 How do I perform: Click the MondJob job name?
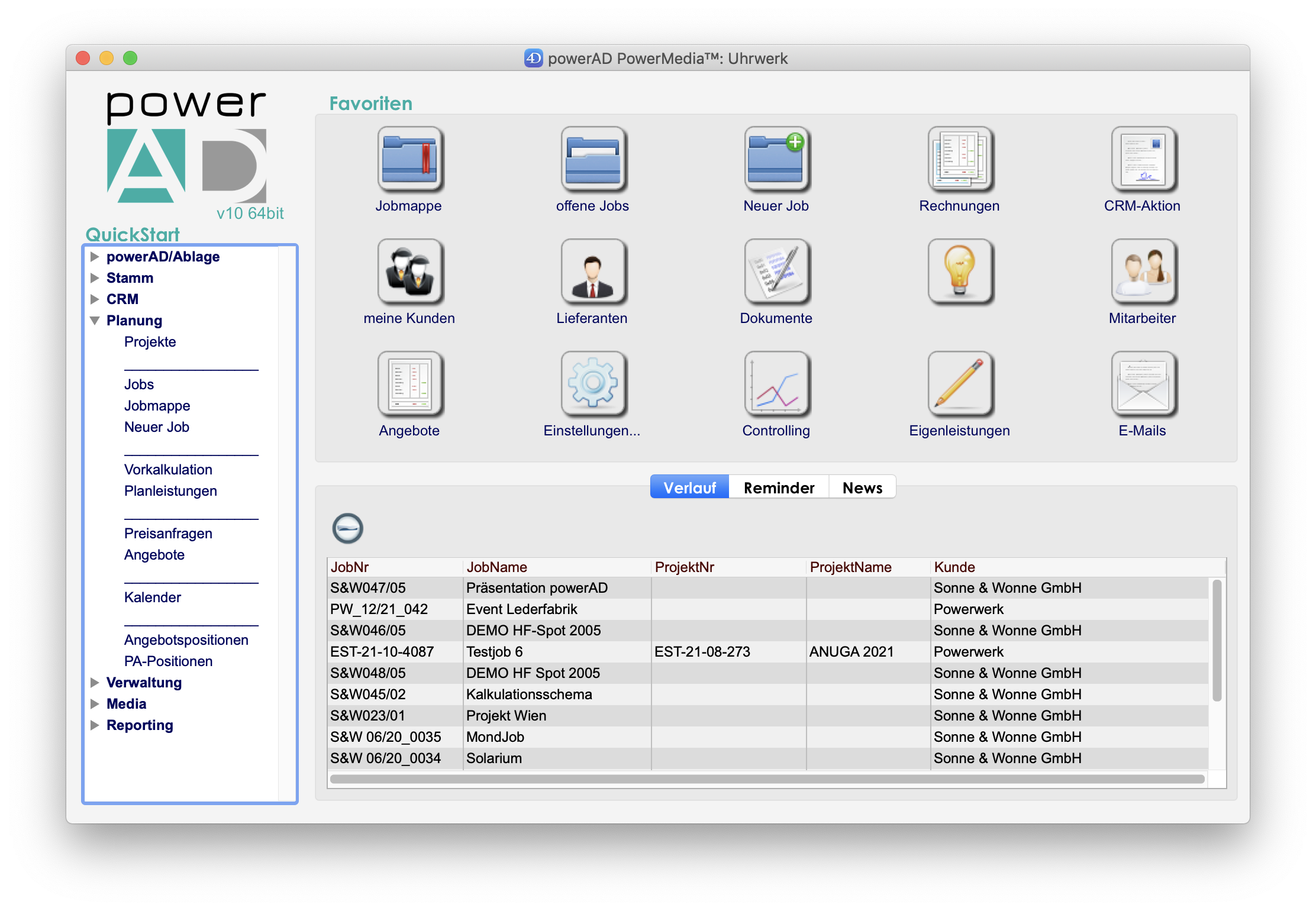495,737
